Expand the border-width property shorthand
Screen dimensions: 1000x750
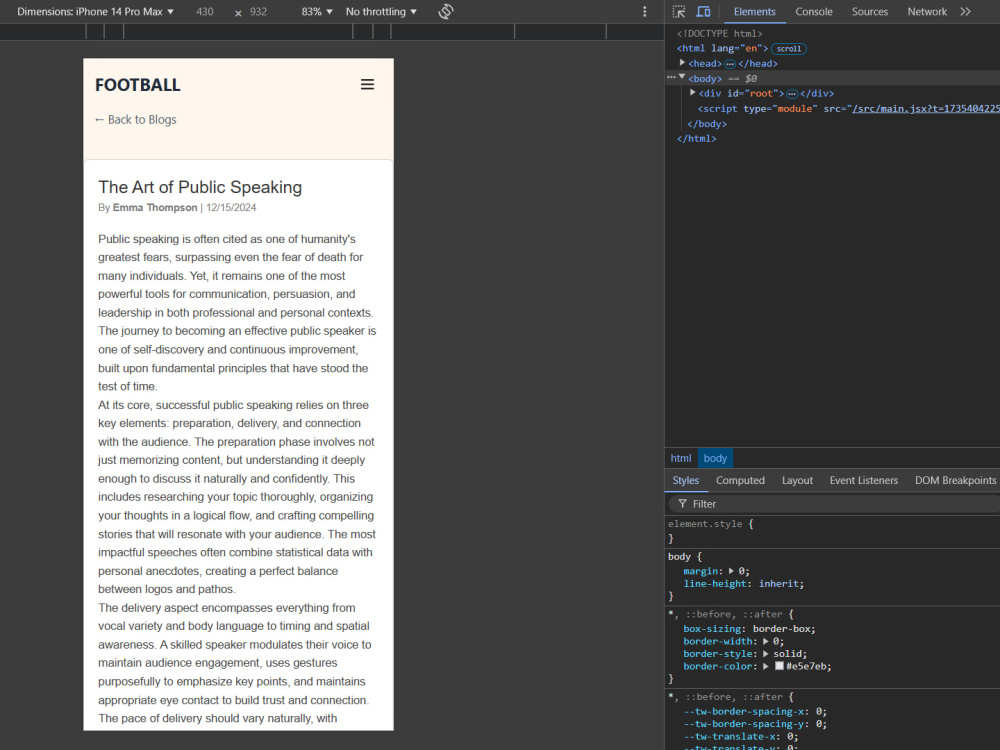pyautogui.click(x=766, y=641)
